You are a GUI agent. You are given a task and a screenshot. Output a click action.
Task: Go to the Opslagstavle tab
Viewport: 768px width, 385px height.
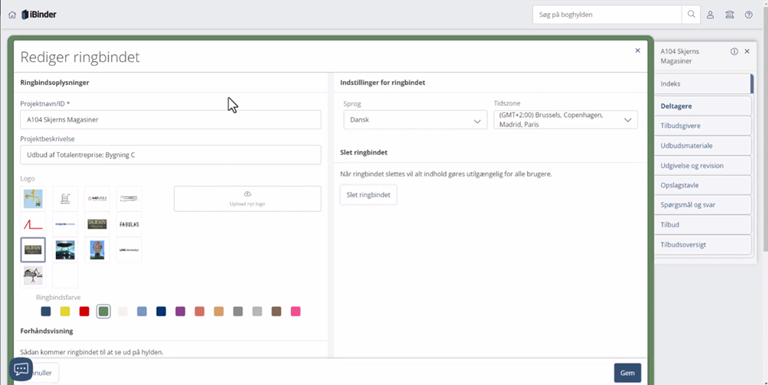click(703, 185)
